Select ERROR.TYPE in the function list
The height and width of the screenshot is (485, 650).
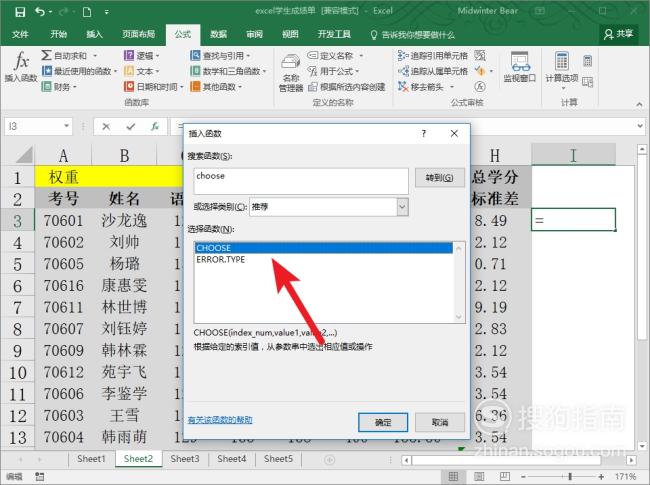(221, 259)
